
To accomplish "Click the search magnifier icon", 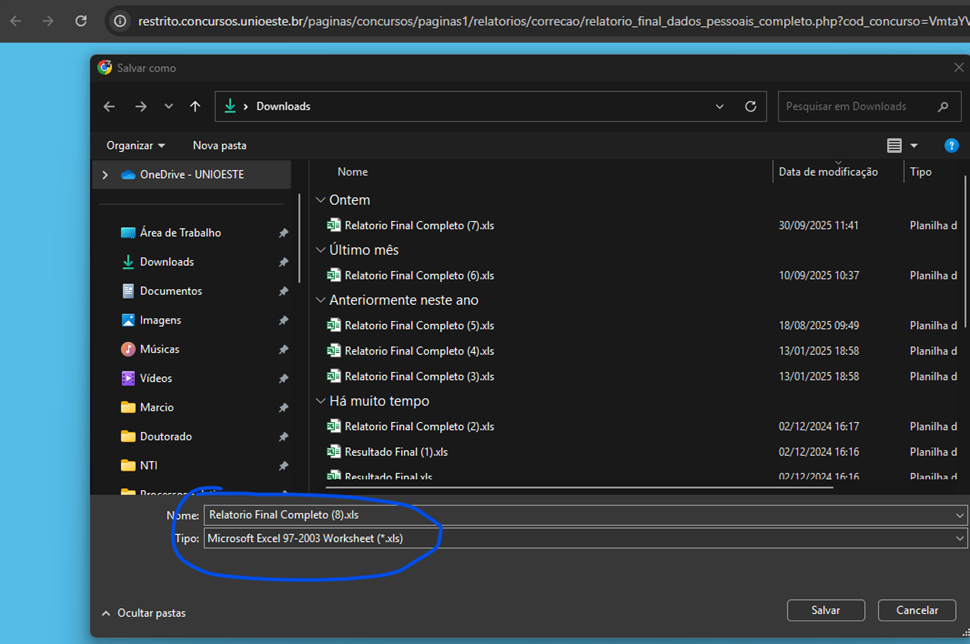I will [x=943, y=107].
